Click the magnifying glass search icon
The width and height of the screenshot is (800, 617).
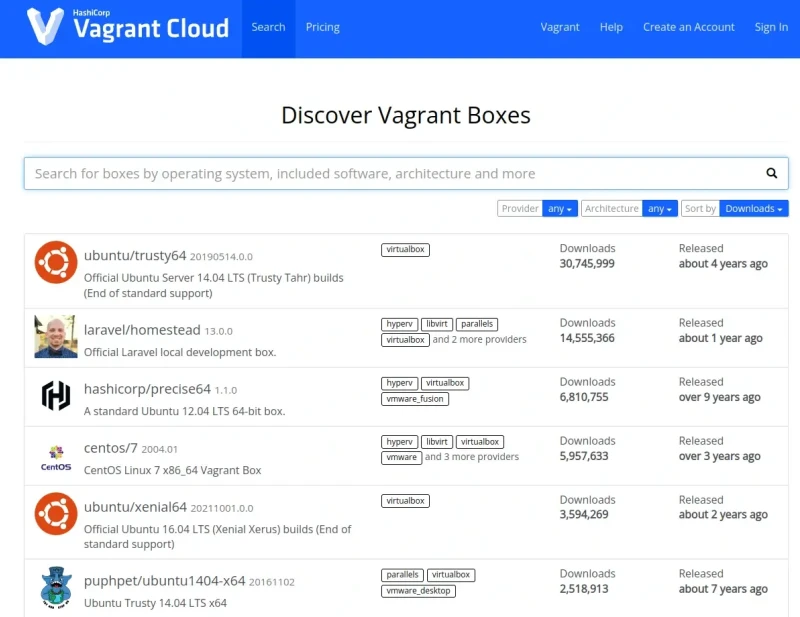(772, 173)
